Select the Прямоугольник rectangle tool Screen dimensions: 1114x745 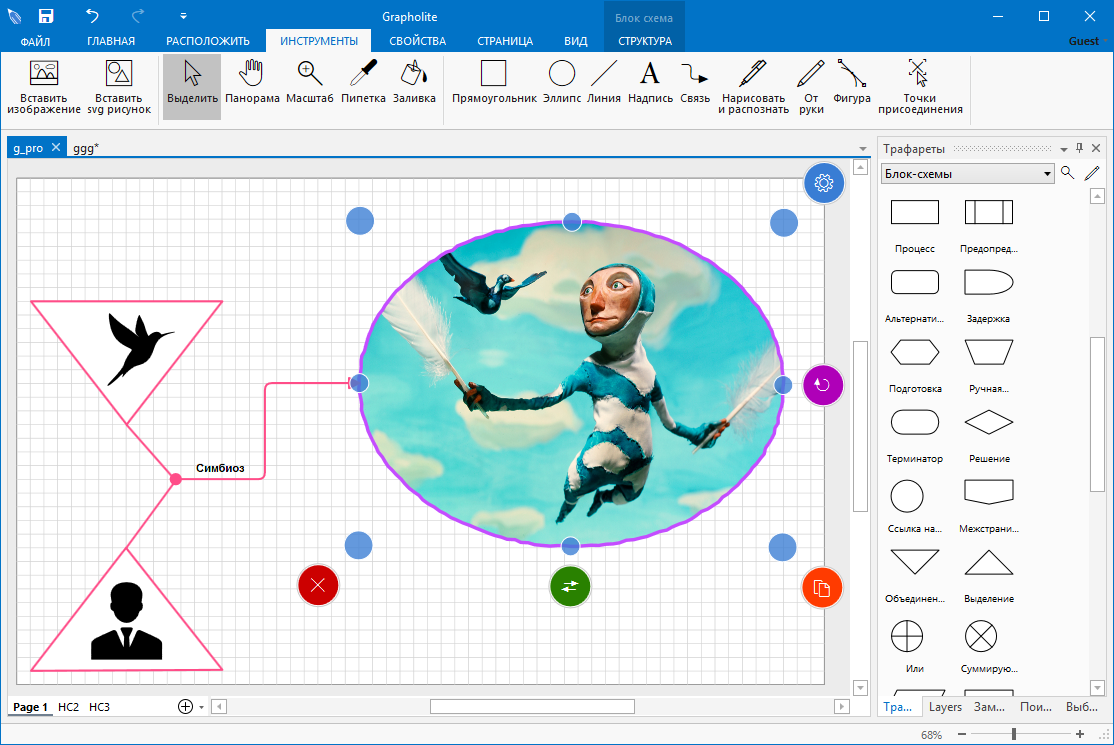pyautogui.click(x=494, y=83)
